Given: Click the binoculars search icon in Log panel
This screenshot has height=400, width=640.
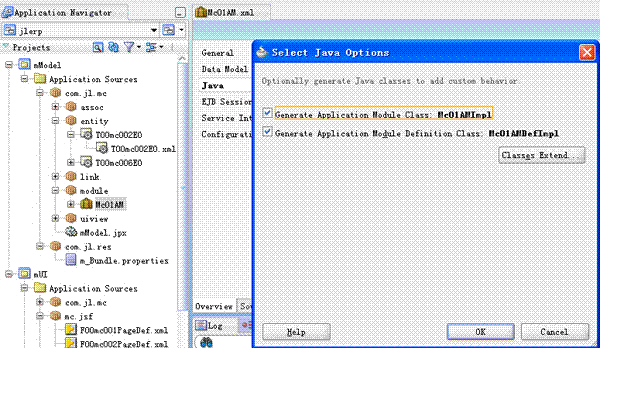Looking at the screenshot, I should (207, 342).
